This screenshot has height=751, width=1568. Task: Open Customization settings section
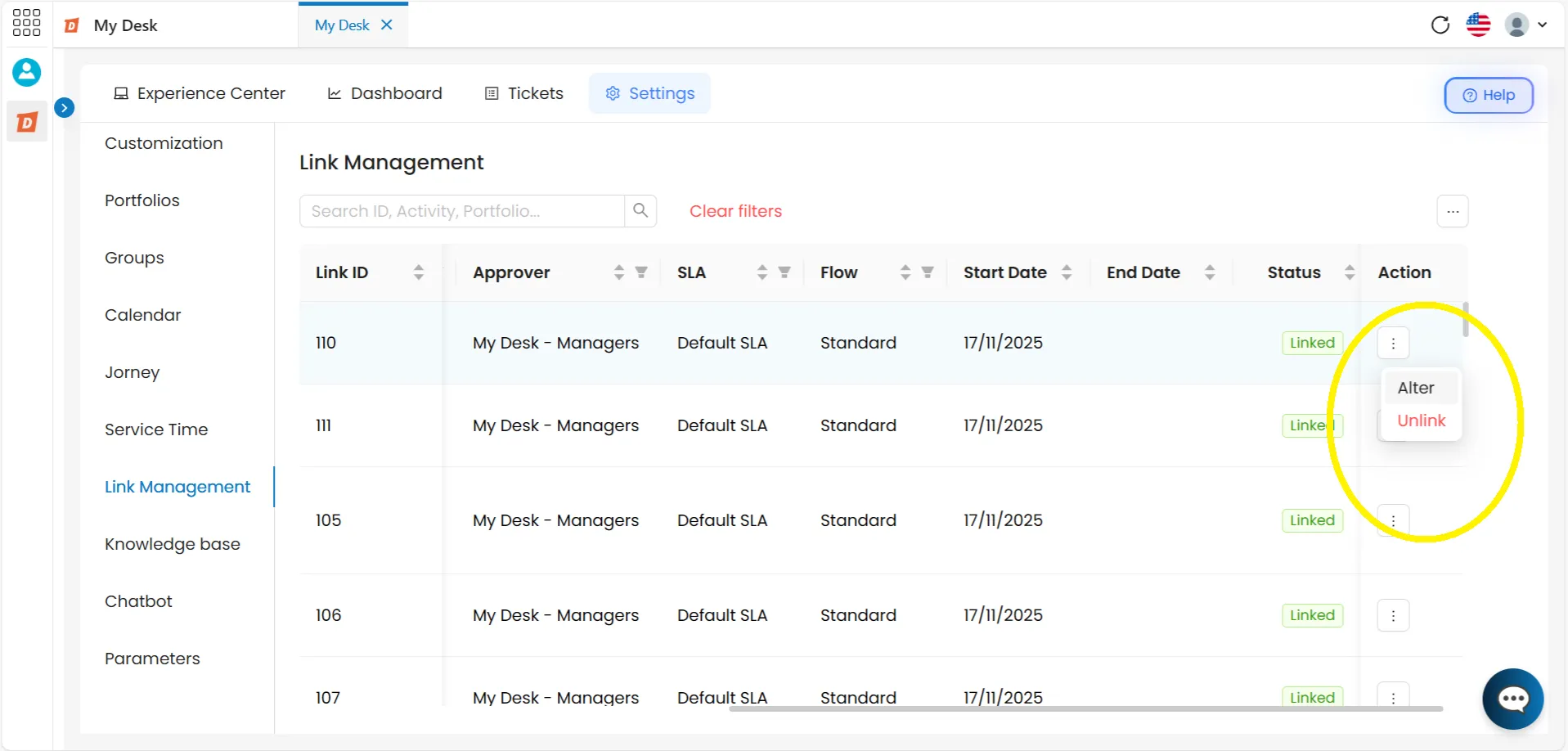tap(164, 143)
